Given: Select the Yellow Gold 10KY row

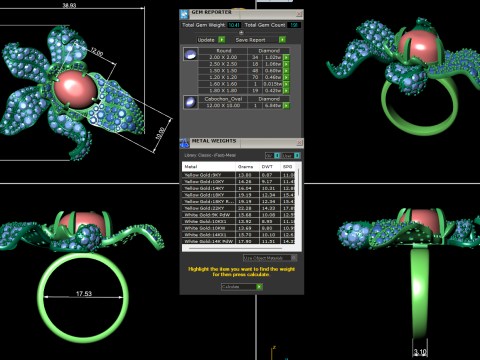Looking at the screenshot, I should [239, 181].
